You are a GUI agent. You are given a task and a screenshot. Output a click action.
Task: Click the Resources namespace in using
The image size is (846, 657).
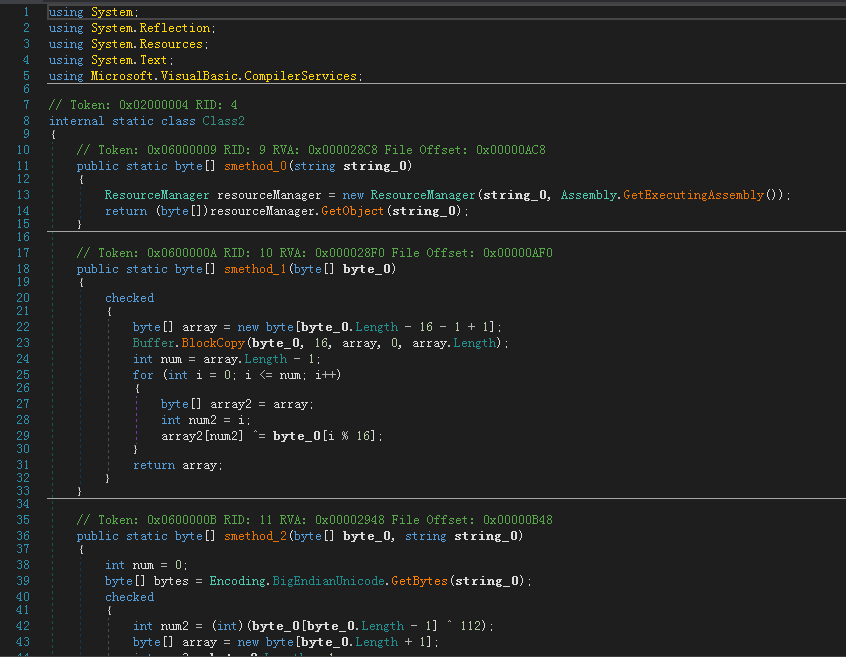click(x=171, y=45)
